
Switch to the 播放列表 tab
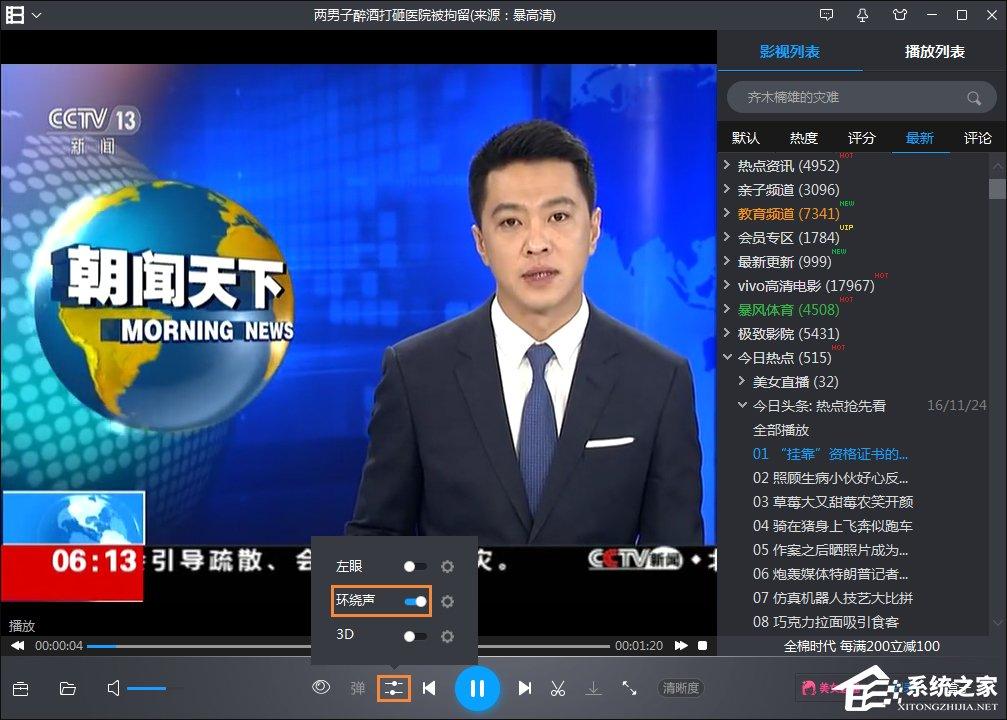pyautogui.click(x=934, y=52)
